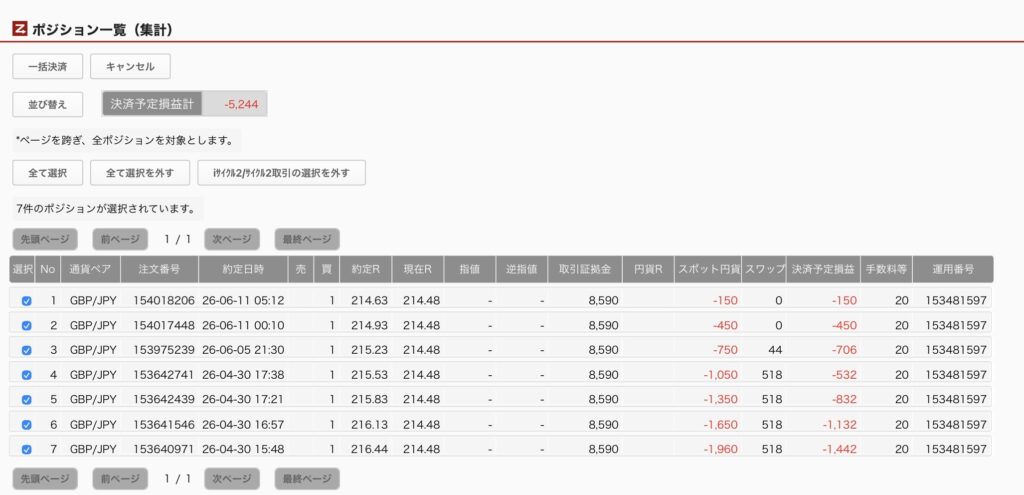
Task: Click the top 先頭ページ button
Action: (x=45, y=240)
